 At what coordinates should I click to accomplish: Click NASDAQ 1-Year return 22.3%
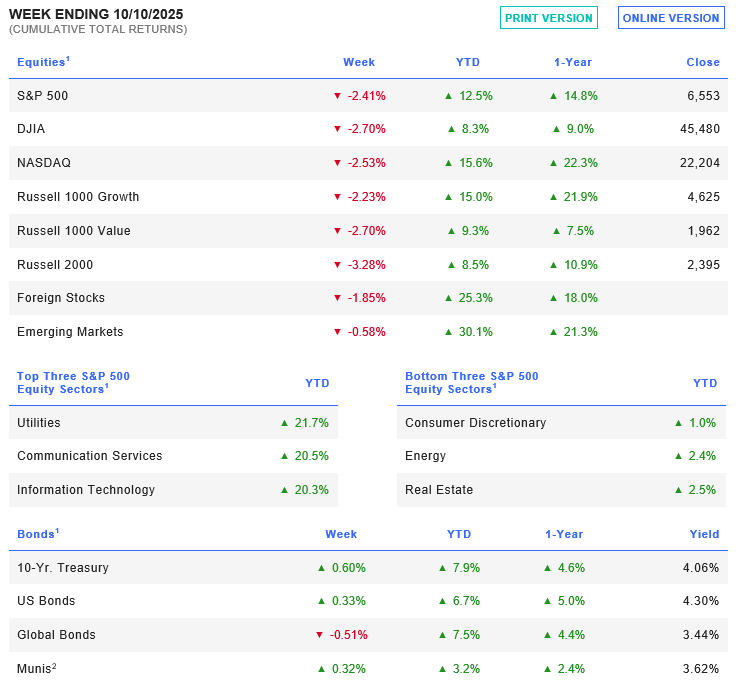pyautogui.click(x=580, y=163)
